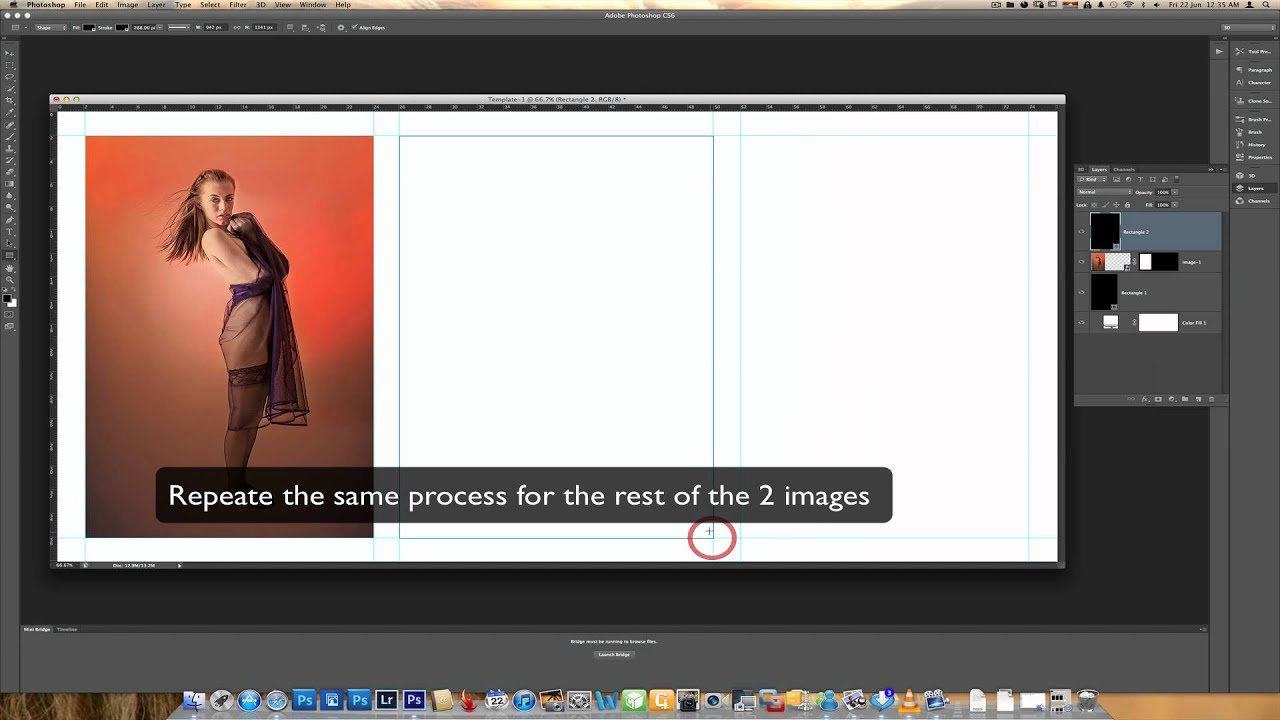The width and height of the screenshot is (1280, 720).
Task: Open the Shape tool mode dropdown
Action: tap(51, 27)
